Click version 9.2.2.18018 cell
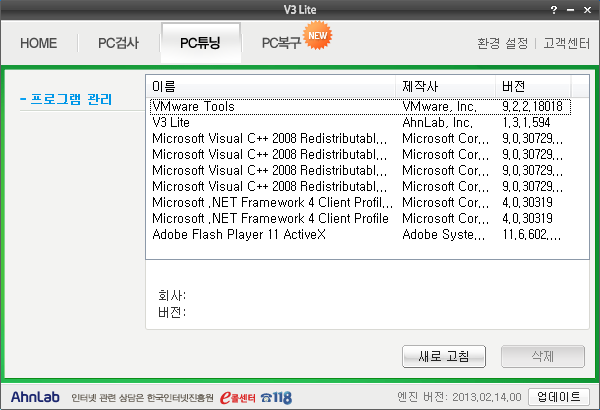This screenshot has height=410, width=600. coord(532,106)
